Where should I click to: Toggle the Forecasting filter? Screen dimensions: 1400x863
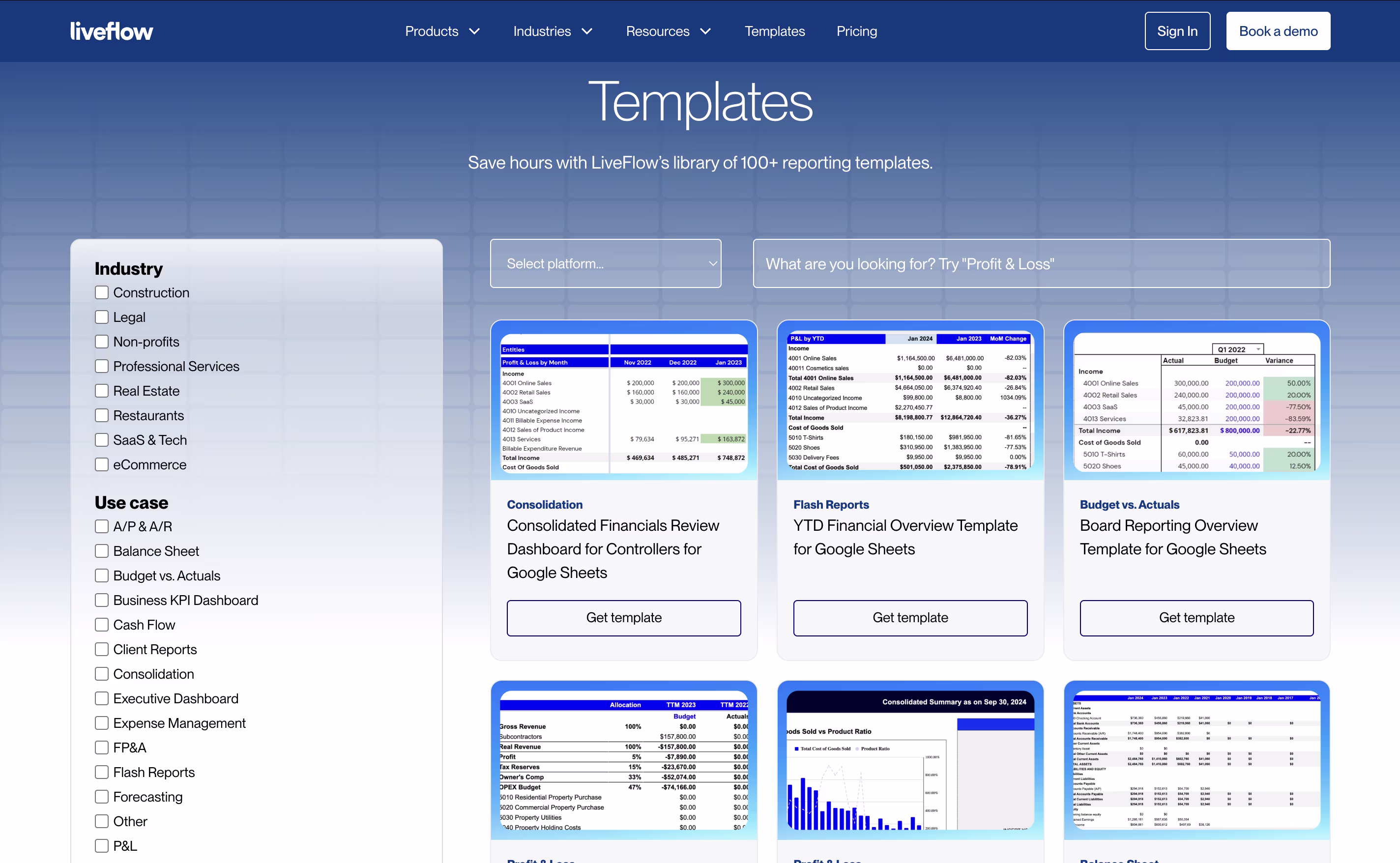(x=102, y=796)
